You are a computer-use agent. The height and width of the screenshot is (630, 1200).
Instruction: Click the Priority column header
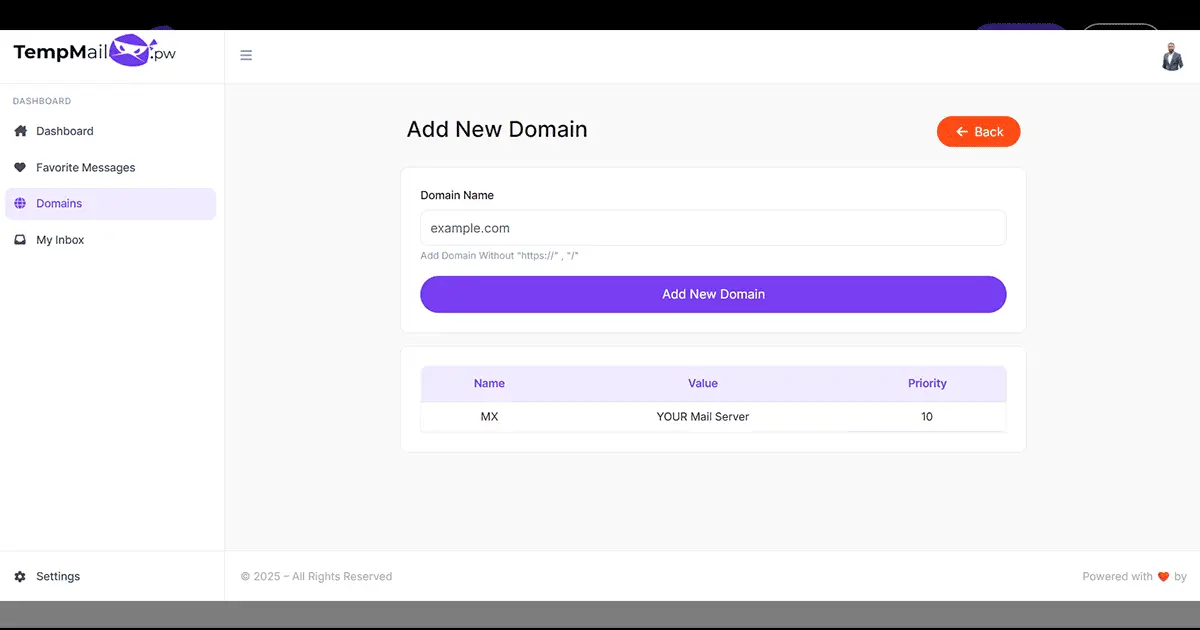click(x=927, y=383)
